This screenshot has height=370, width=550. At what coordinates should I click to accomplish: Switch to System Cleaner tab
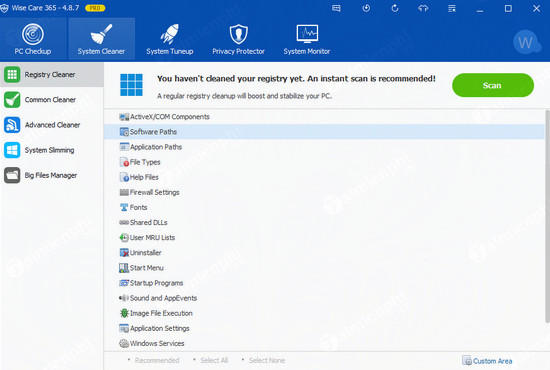pos(101,39)
